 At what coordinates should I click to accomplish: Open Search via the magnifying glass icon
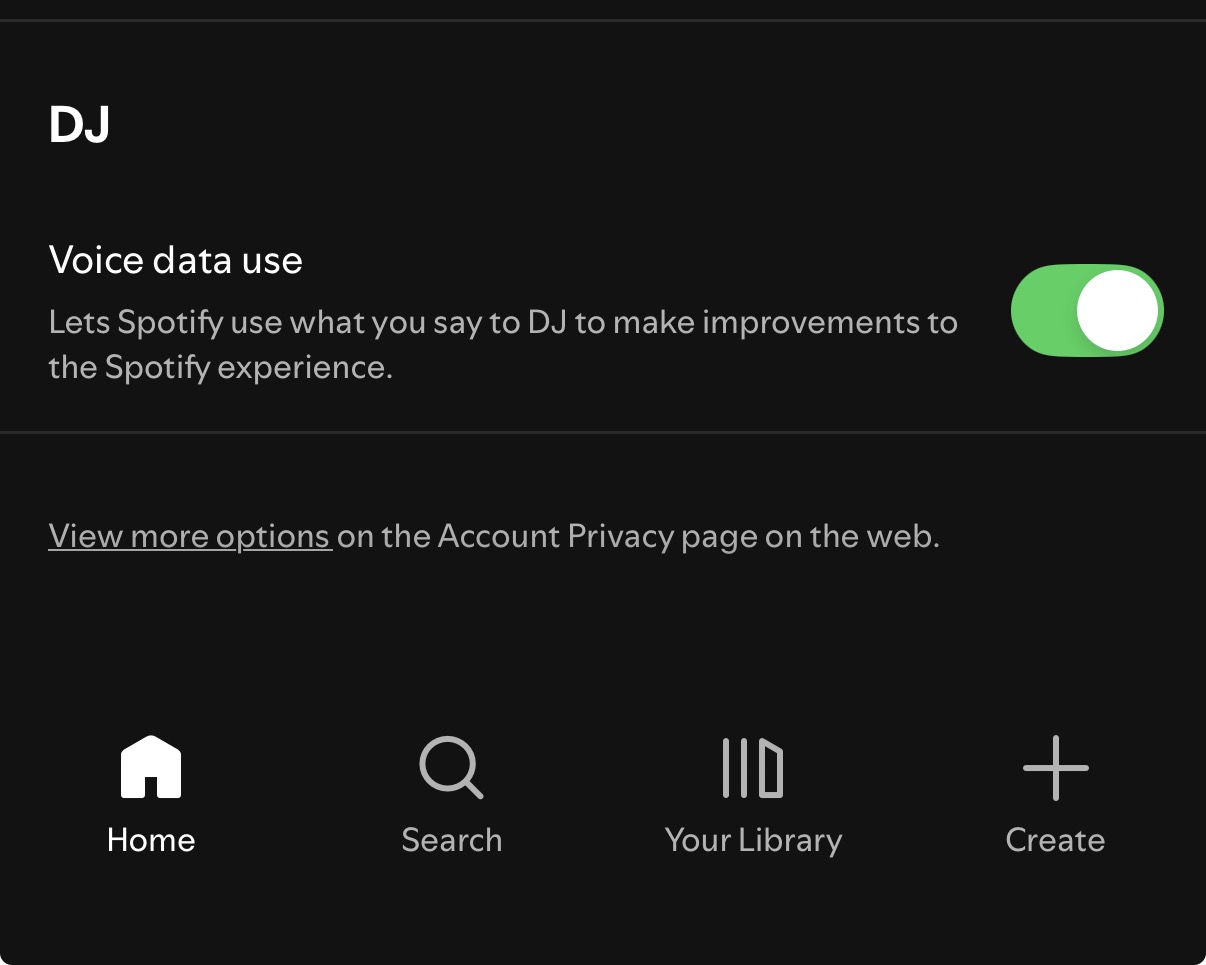(451, 768)
